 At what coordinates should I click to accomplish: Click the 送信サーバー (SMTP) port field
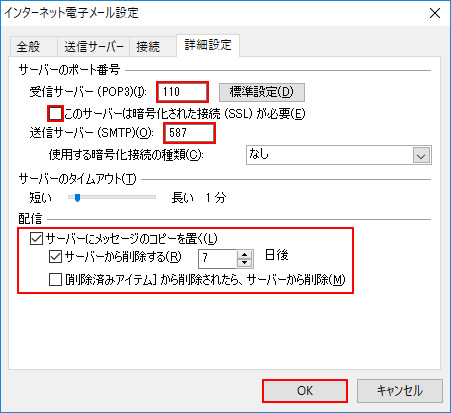(x=189, y=133)
